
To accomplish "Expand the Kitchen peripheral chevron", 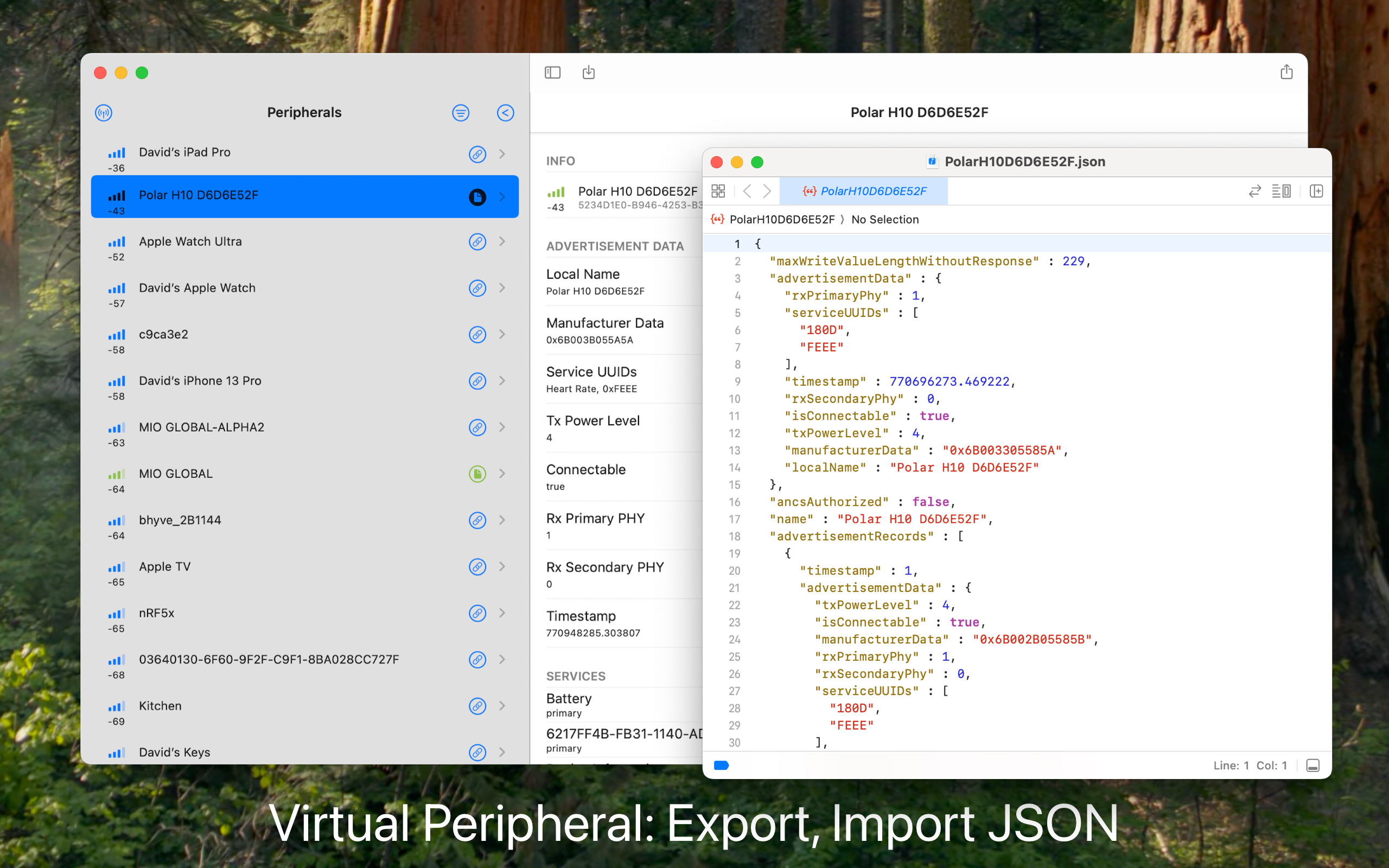I will [x=502, y=706].
